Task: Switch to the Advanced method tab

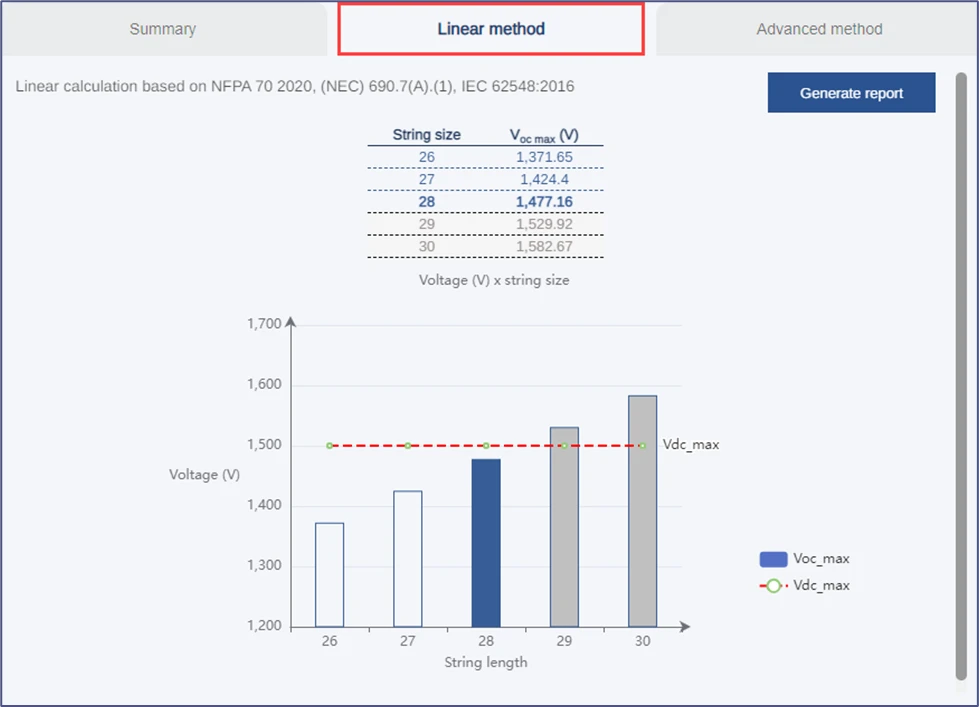Action: [x=818, y=29]
